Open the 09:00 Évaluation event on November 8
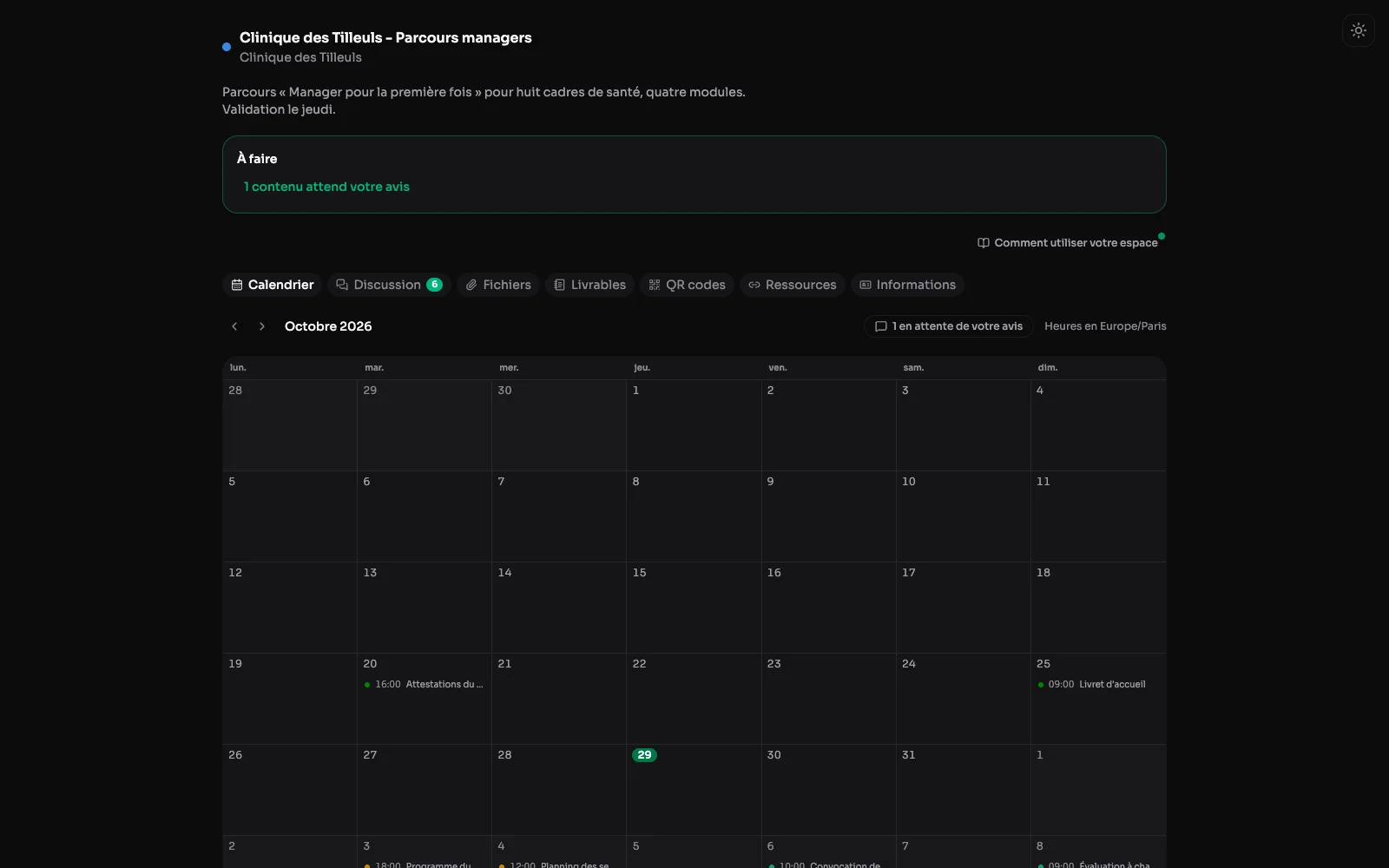The image size is (1389, 868). pos(1098,865)
